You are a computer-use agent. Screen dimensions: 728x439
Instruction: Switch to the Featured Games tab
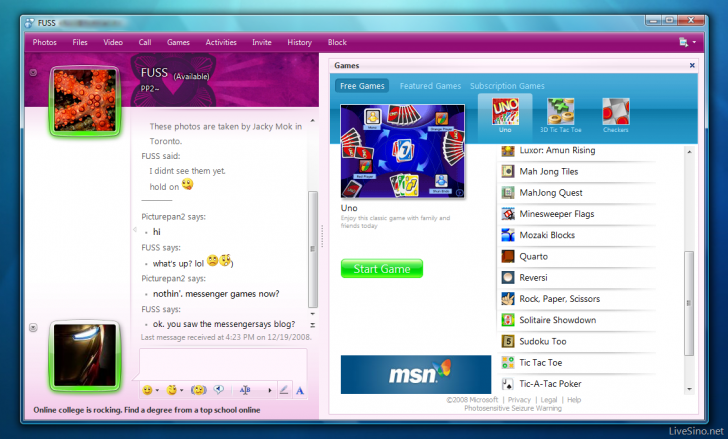430,86
